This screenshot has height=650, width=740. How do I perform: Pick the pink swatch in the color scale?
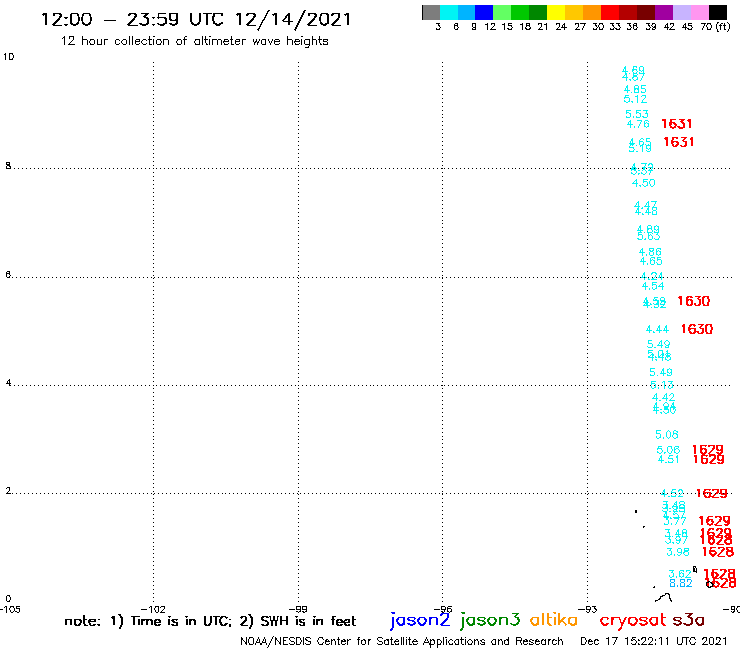point(700,12)
